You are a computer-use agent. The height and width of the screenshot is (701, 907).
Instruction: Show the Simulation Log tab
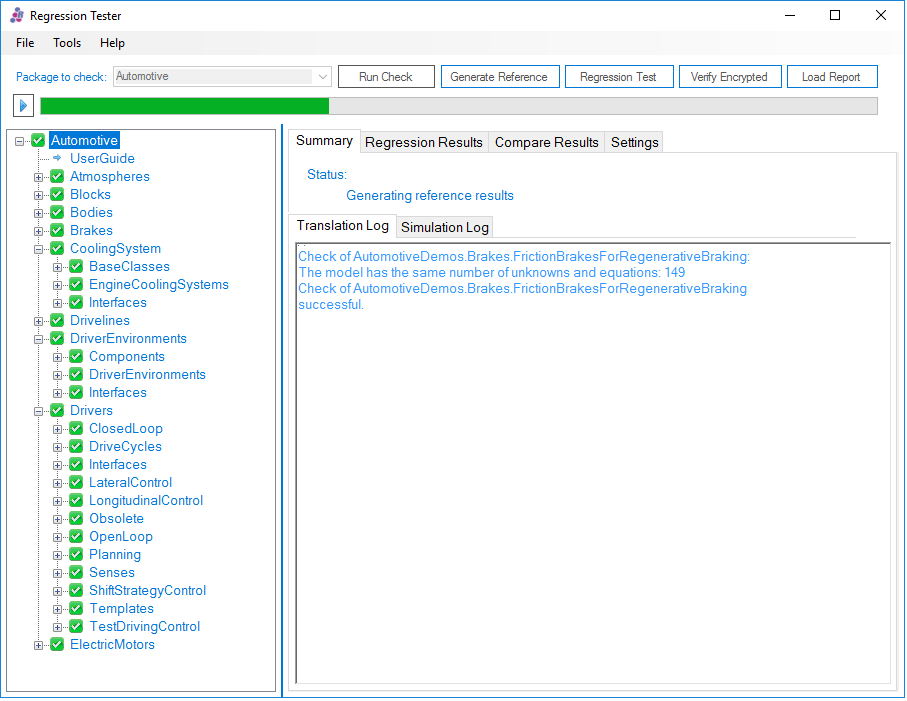pos(445,227)
